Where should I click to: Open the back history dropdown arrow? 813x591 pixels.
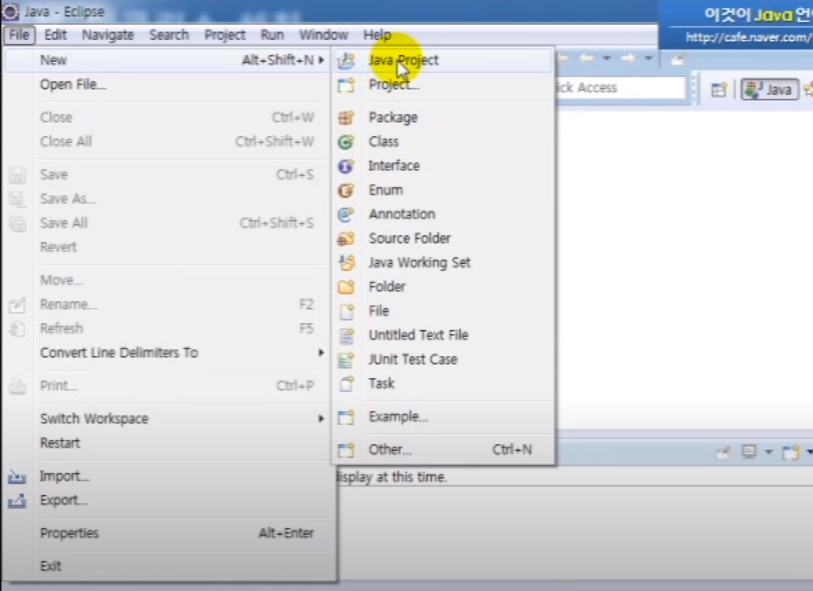[x=606, y=58]
